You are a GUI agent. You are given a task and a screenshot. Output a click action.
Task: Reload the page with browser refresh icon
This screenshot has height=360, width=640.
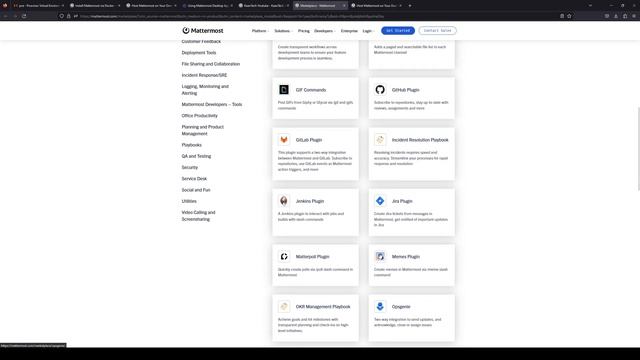(x=24, y=16)
